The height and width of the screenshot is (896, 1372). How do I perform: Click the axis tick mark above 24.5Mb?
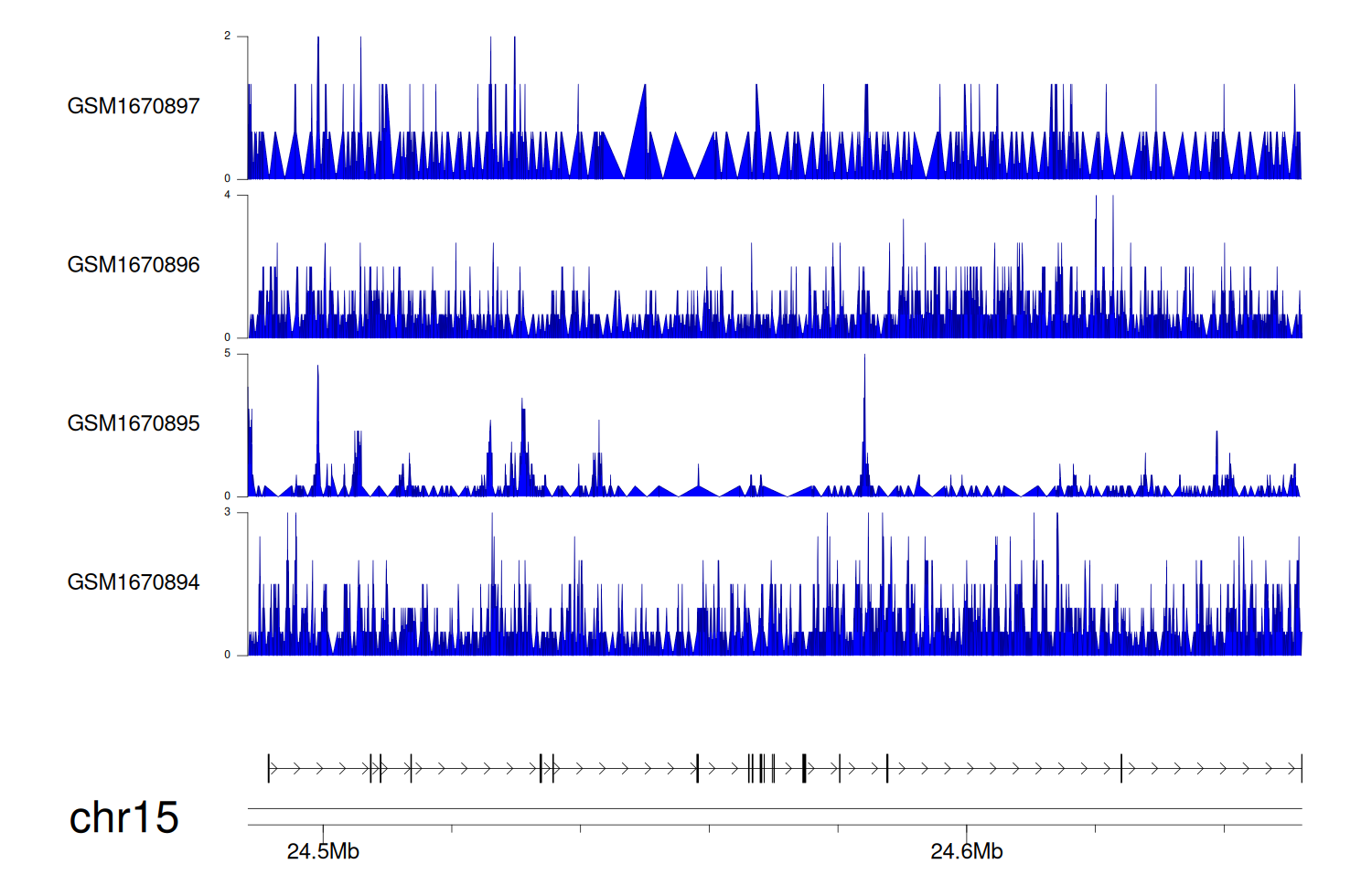(x=323, y=829)
